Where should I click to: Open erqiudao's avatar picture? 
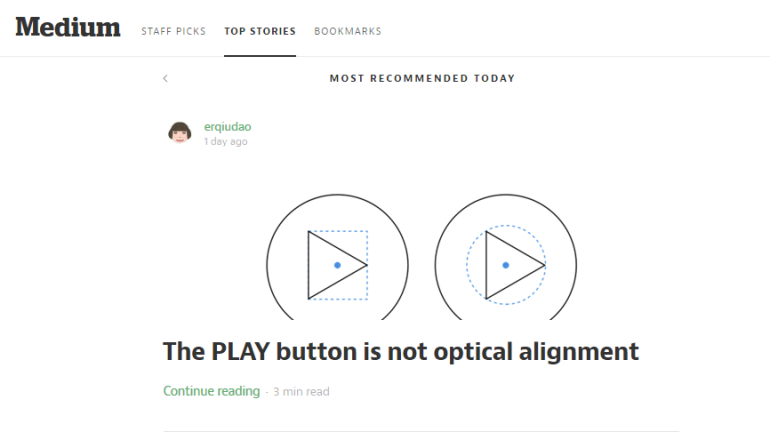pyautogui.click(x=180, y=133)
